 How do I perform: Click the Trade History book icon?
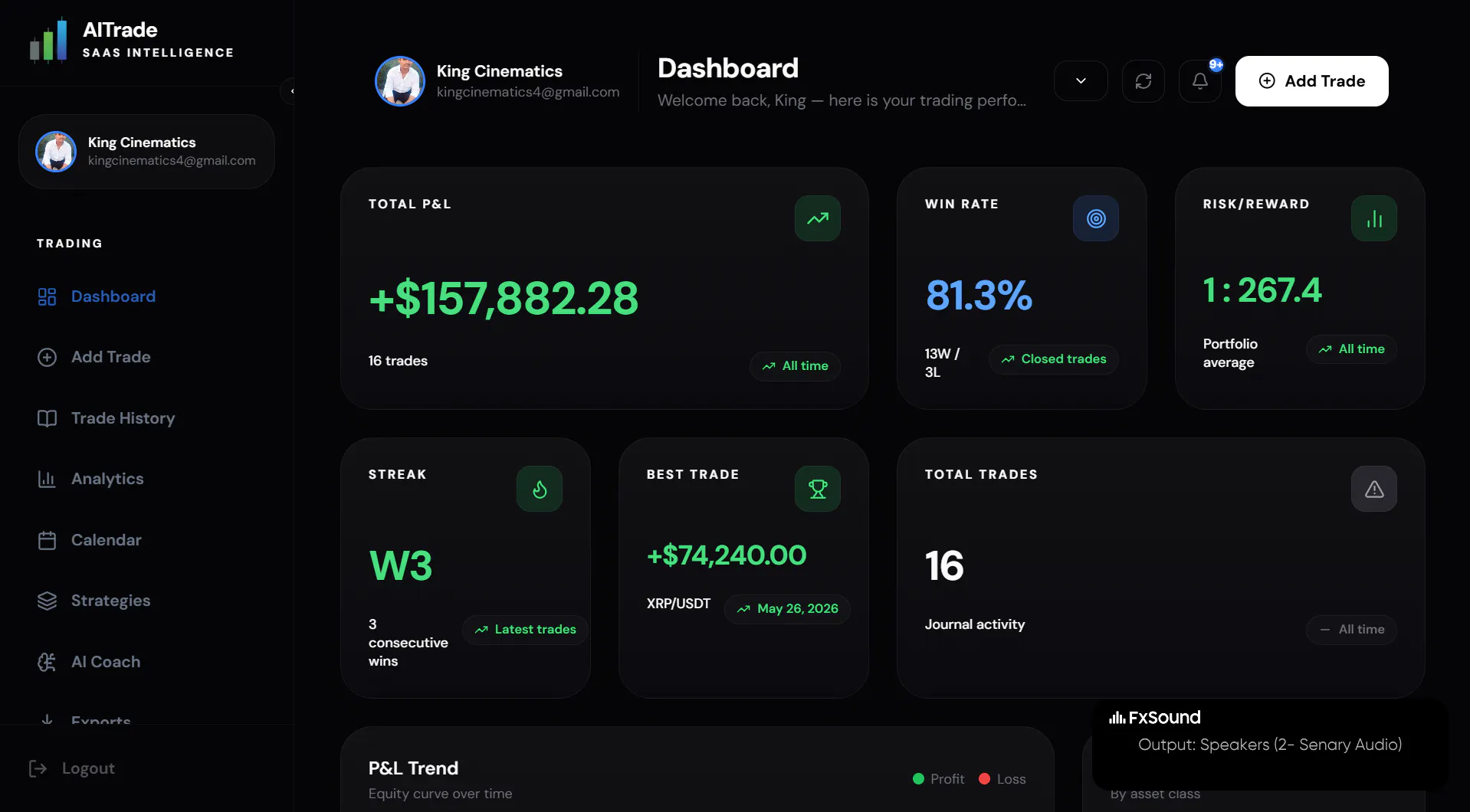coord(47,418)
